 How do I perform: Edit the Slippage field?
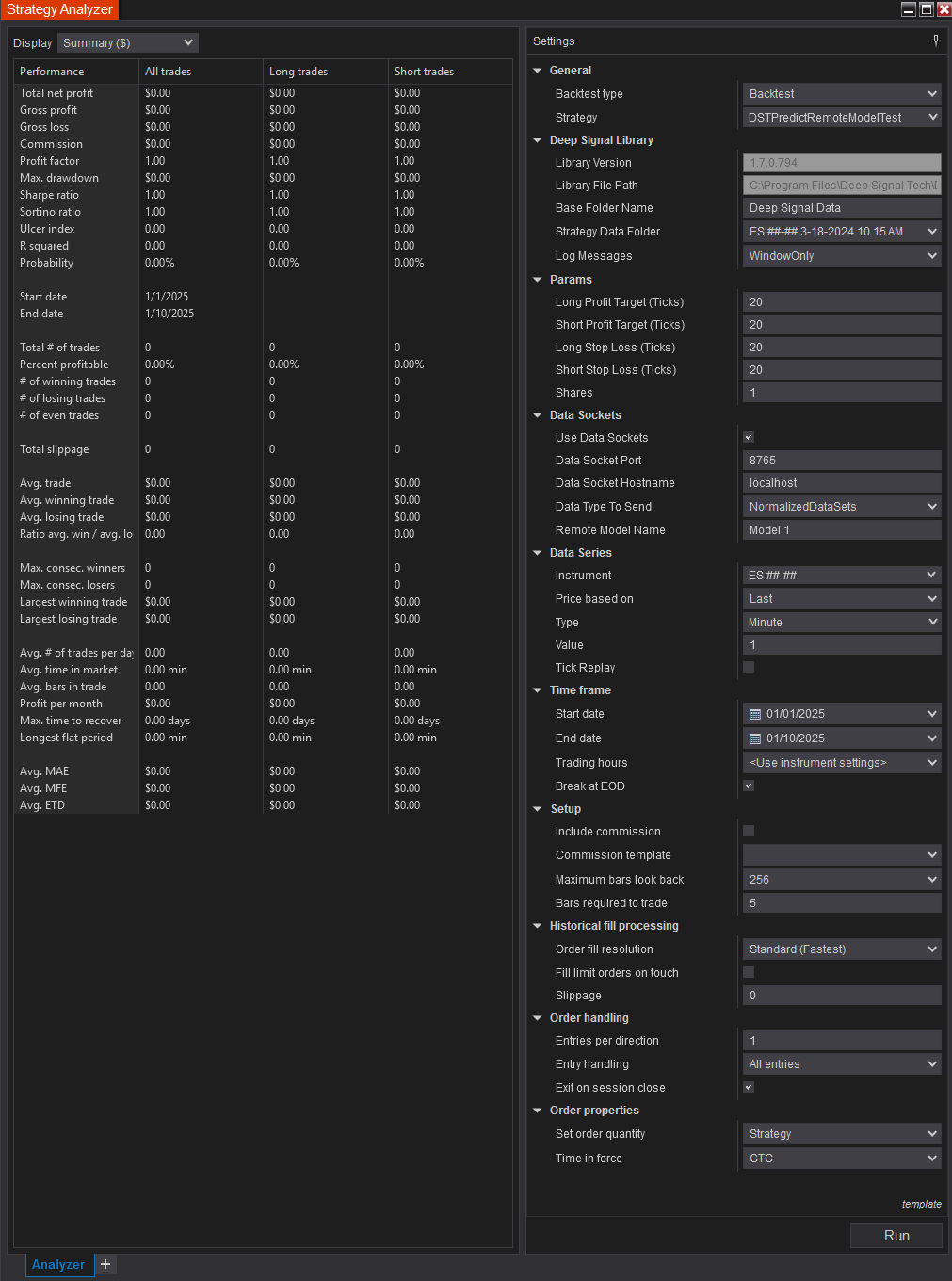tap(842, 996)
